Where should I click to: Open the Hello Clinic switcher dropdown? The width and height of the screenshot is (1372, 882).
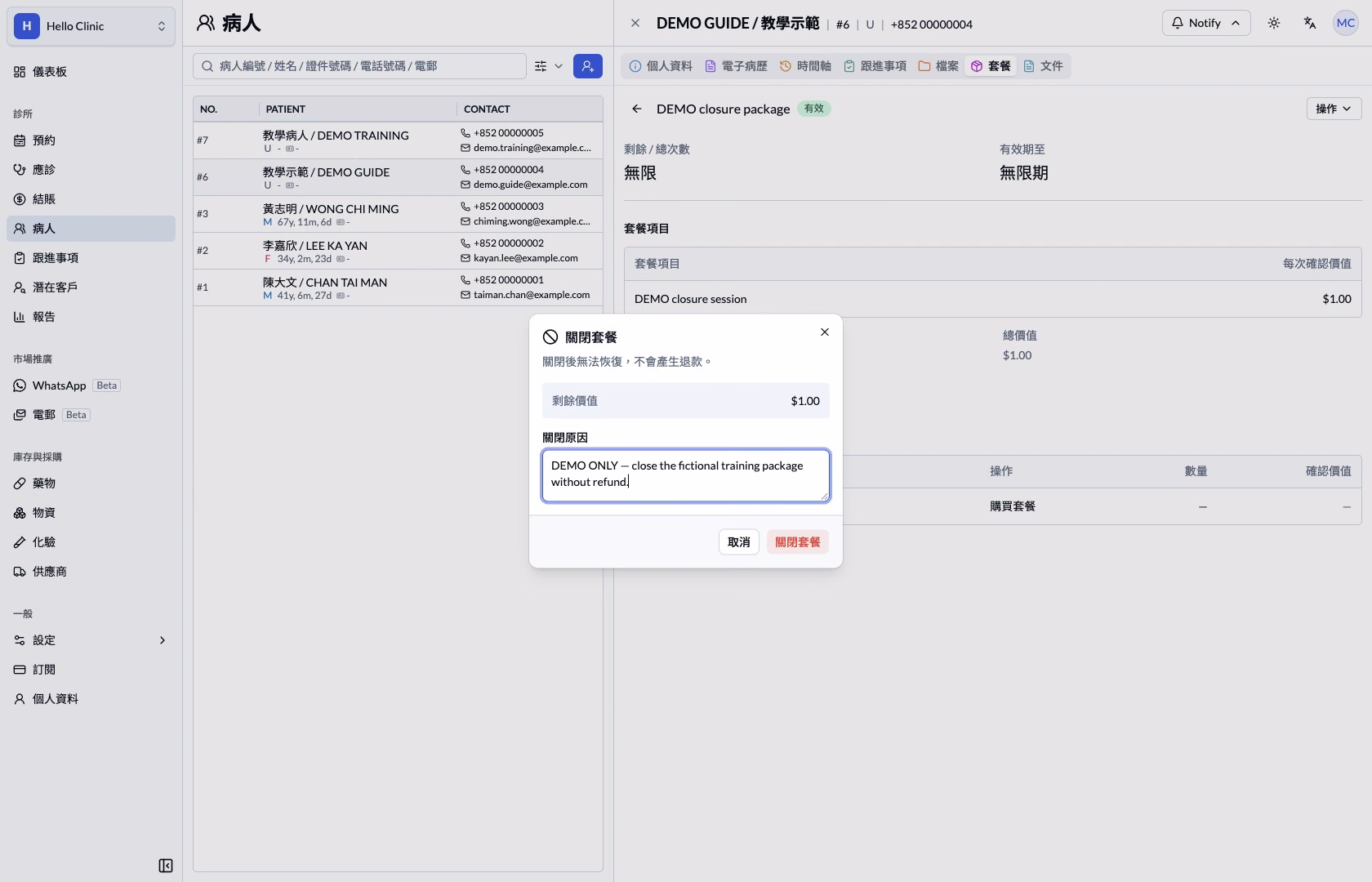[x=91, y=26]
